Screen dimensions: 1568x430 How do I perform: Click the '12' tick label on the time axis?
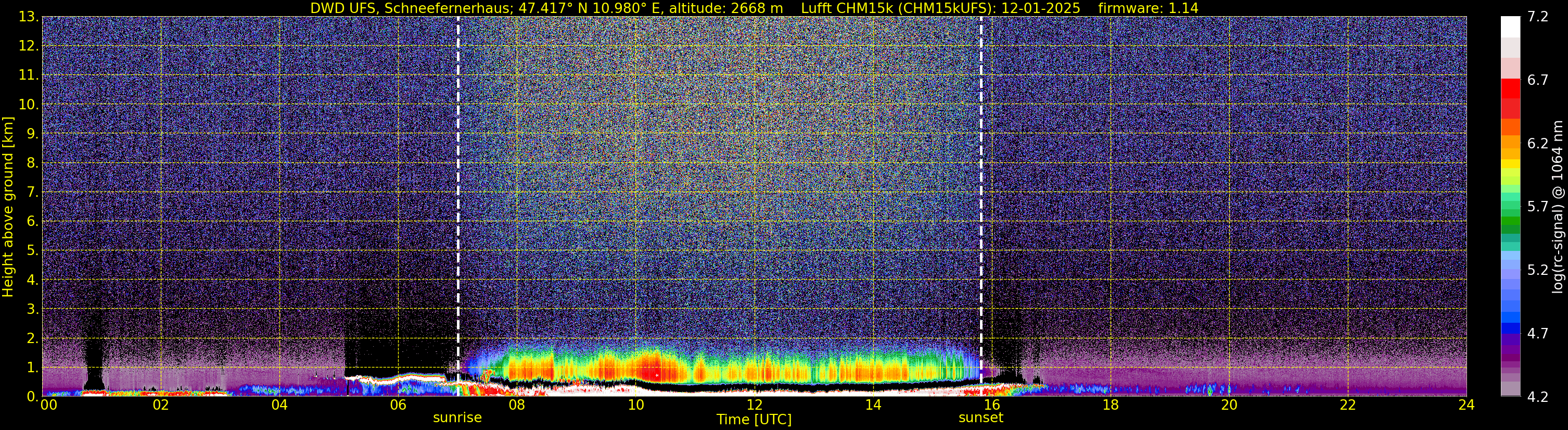pyautogui.click(x=754, y=405)
